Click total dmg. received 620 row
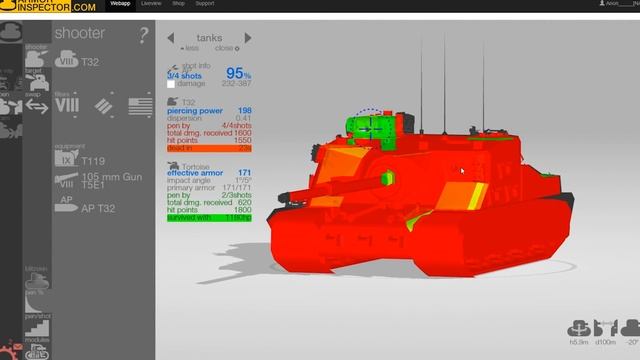 coord(209,202)
